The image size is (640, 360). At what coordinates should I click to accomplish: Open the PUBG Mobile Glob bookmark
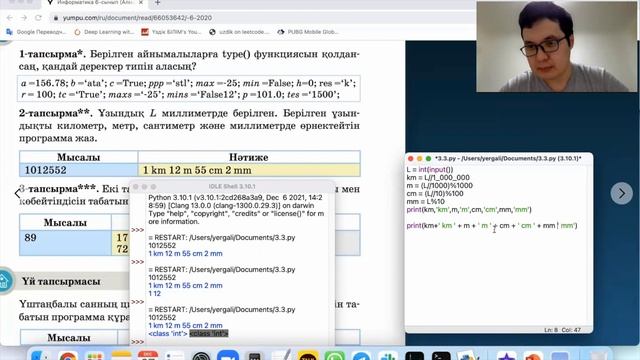click(x=308, y=32)
